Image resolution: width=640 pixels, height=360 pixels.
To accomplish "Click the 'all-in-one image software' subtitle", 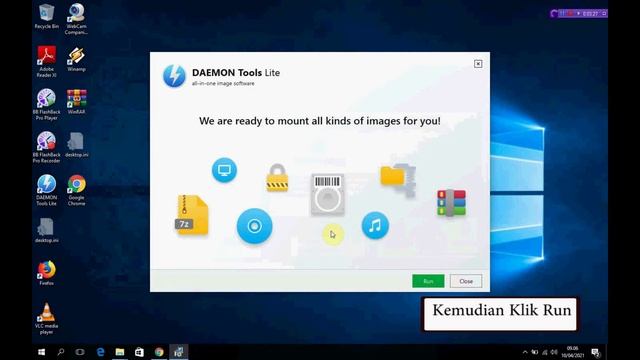I will point(223,84).
